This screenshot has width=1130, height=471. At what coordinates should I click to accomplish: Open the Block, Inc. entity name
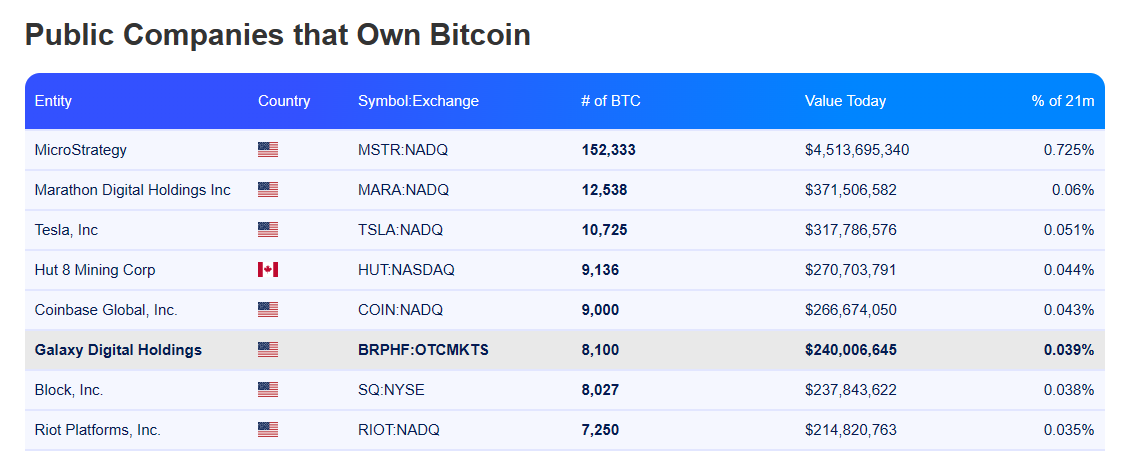69,390
